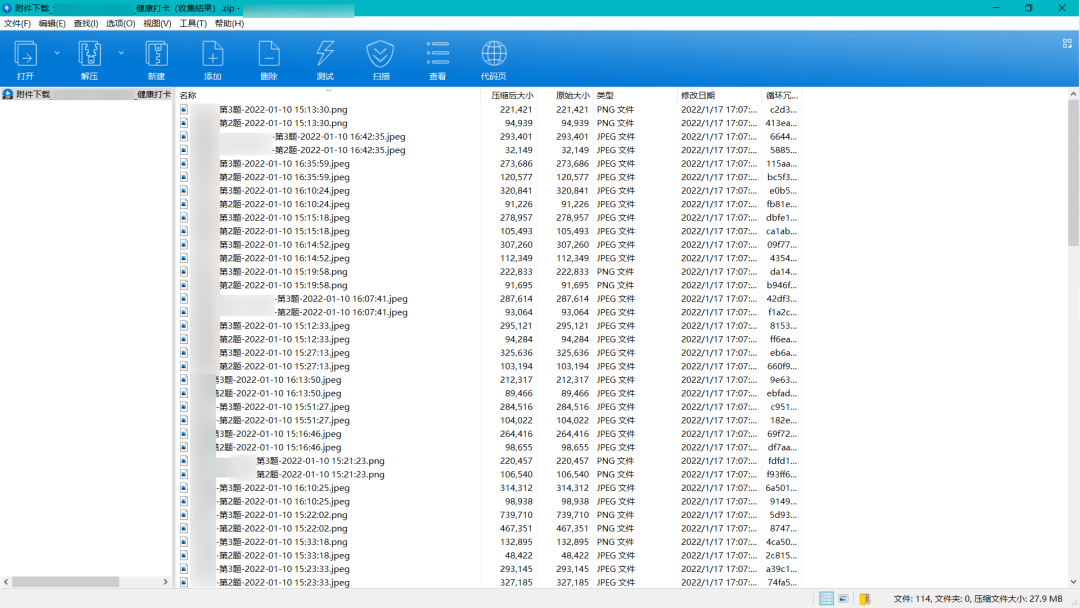Open the 查找(I) menu
Viewport: 1080px width, 608px height.
click(x=85, y=23)
